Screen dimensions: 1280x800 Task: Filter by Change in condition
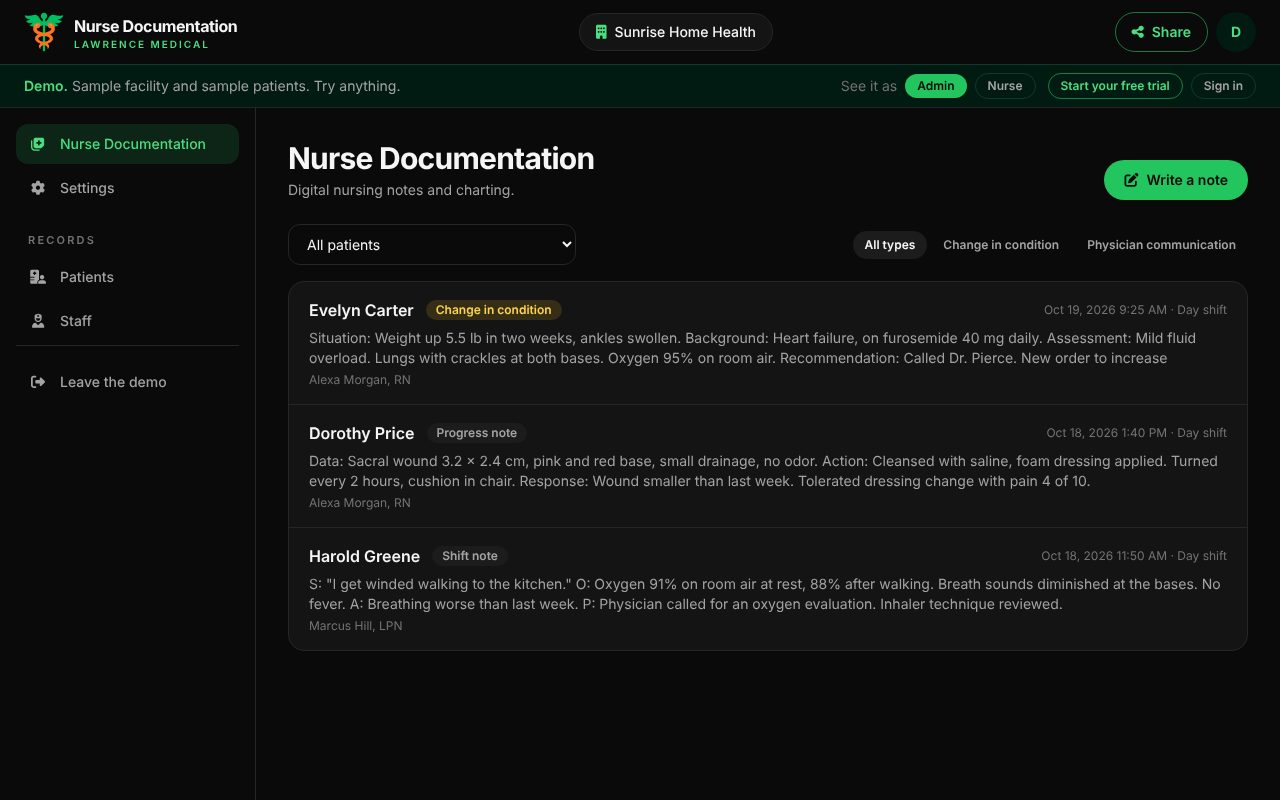tap(1001, 245)
